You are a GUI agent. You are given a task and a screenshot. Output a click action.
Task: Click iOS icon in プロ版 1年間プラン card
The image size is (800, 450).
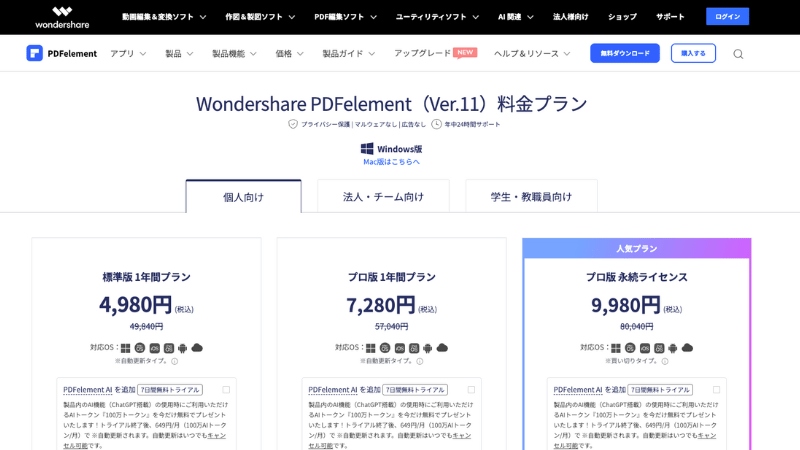(399, 348)
